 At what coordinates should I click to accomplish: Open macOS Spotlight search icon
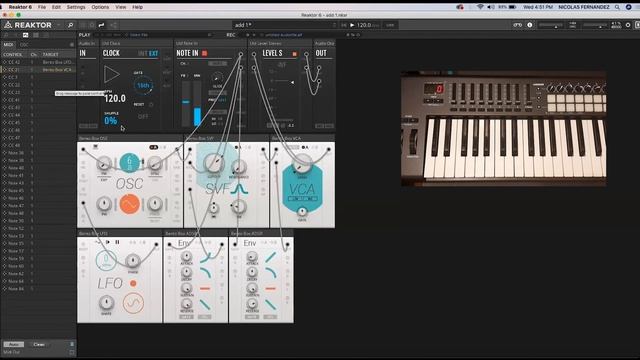pos(617,7)
